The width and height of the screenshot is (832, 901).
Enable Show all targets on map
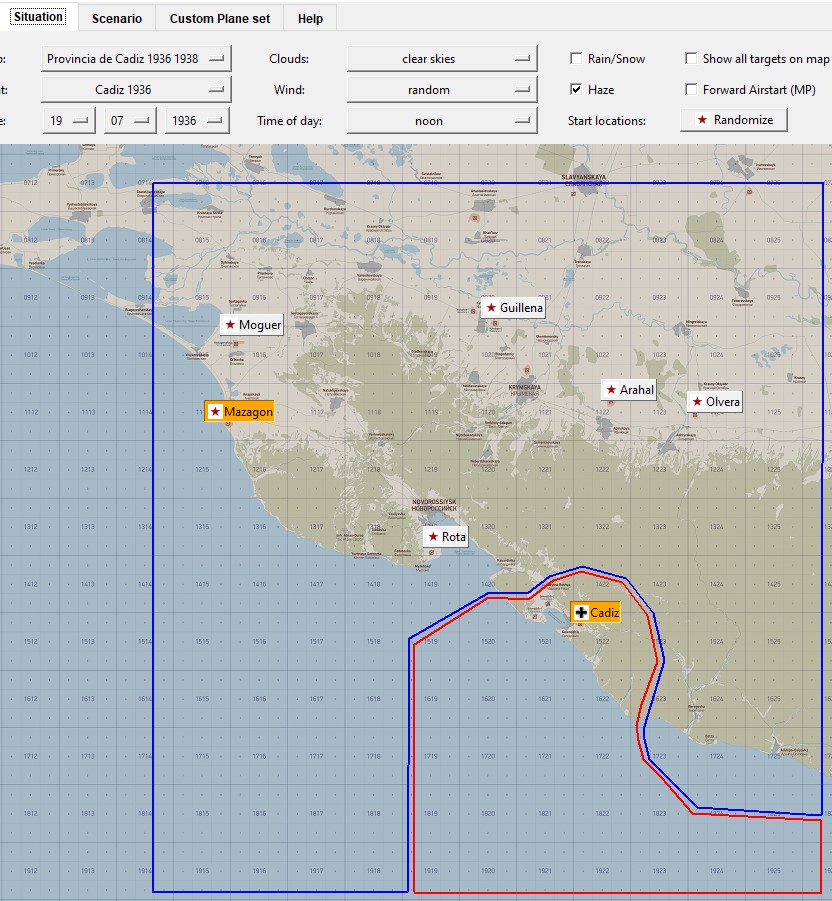[x=691, y=58]
